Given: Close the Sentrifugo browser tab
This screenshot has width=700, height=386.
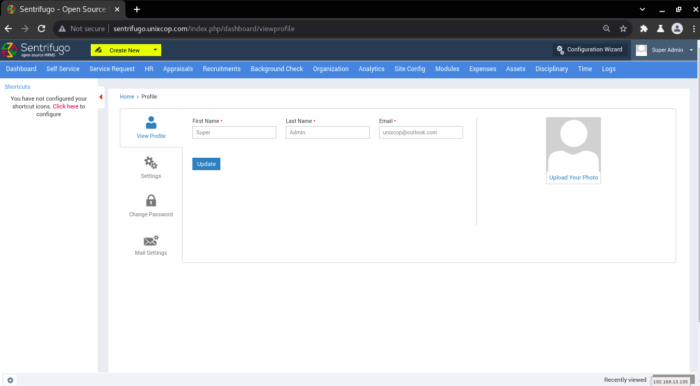Looking at the screenshot, I should point(117,9).
